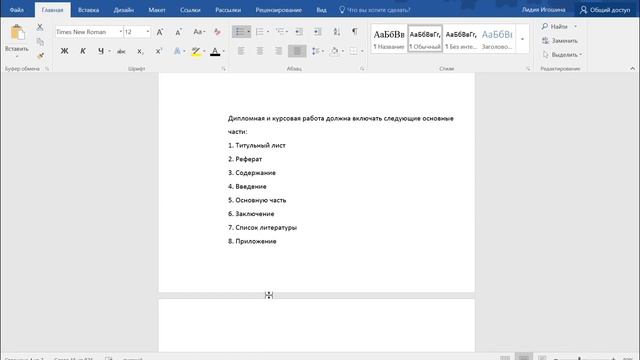
Task: Apply the font color A button
Action: pos(215,51)
